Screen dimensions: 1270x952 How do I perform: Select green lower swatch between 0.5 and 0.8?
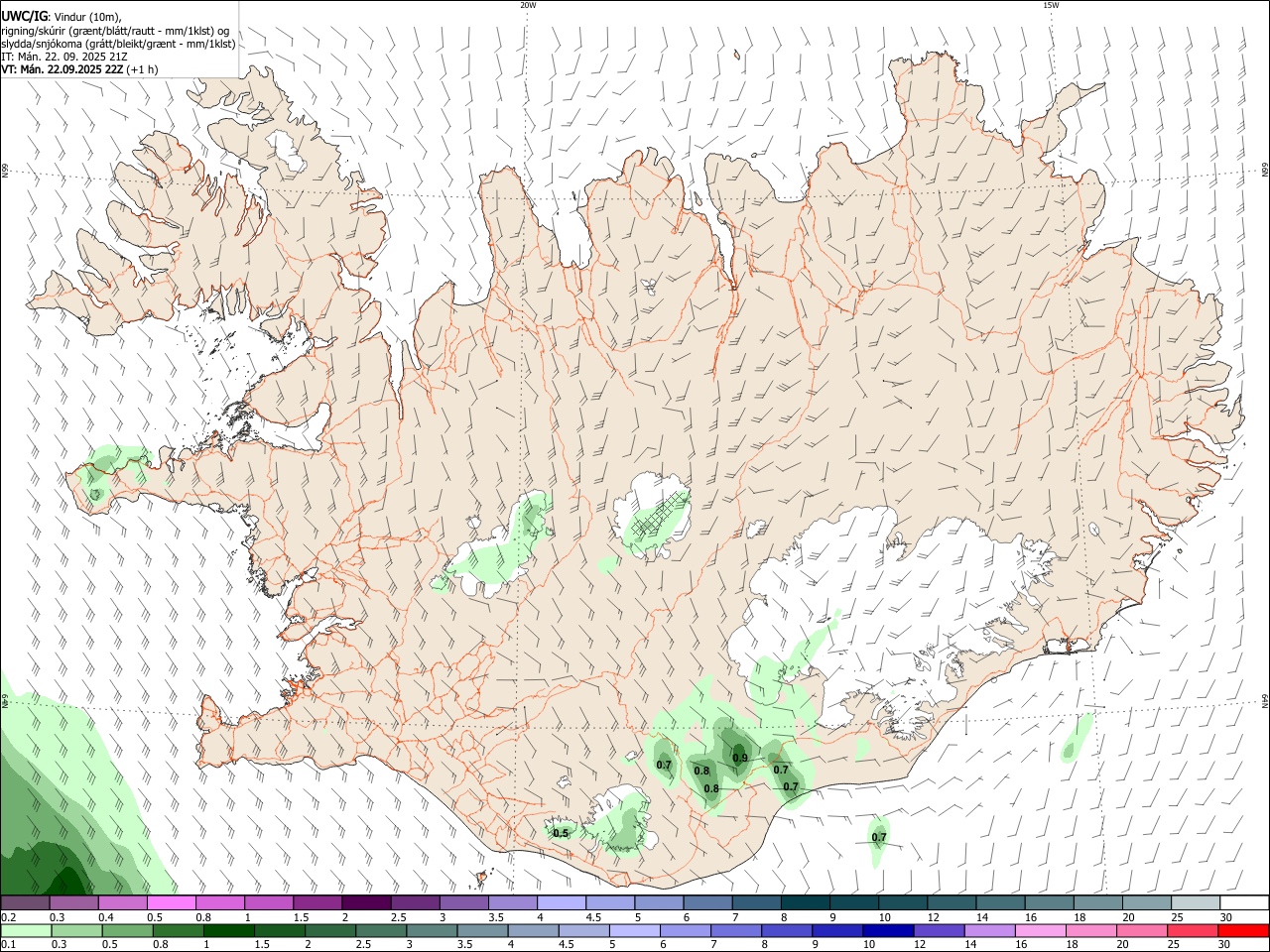(x=127, y=930)
